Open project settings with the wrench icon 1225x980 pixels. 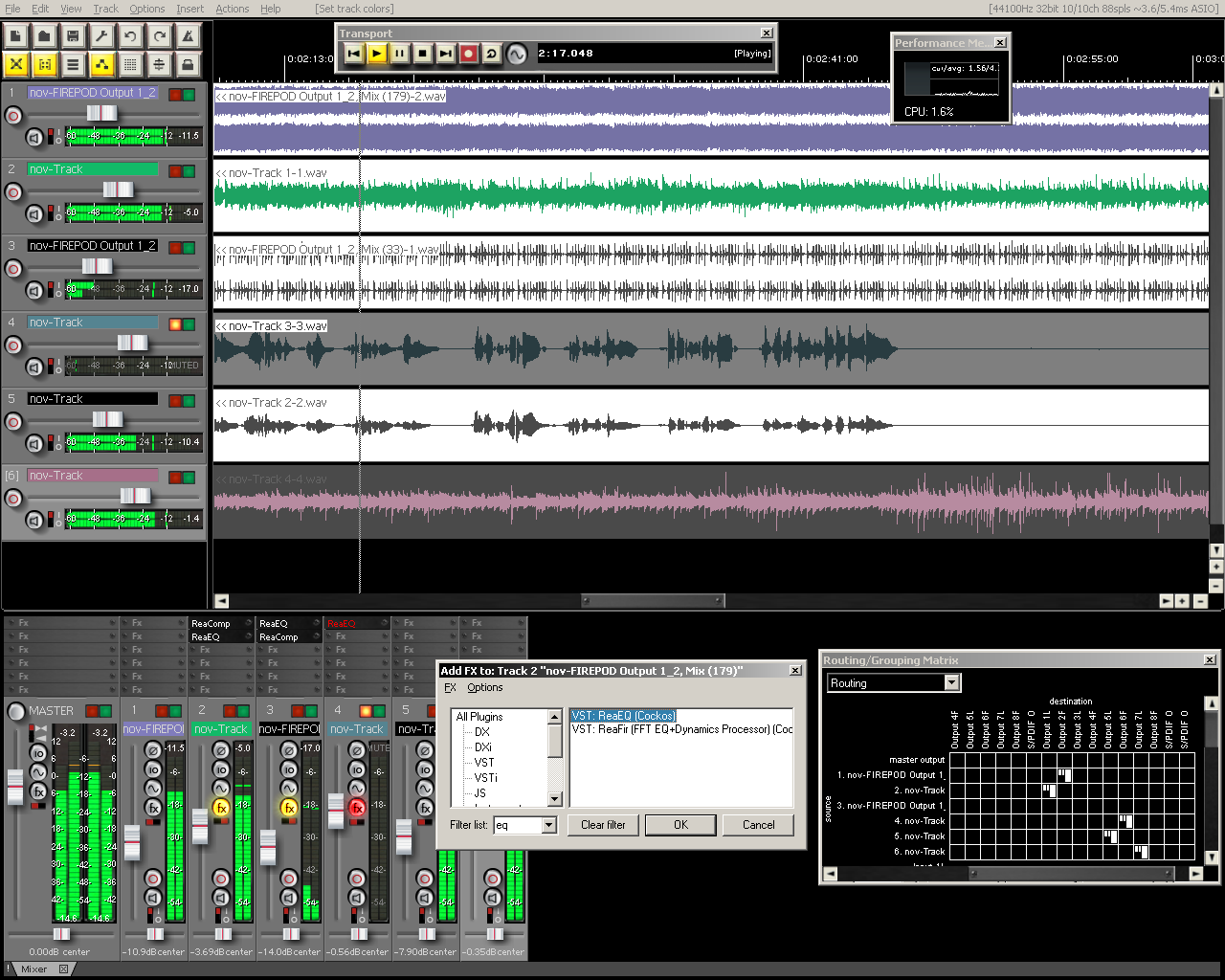click(x=101, y=36)
